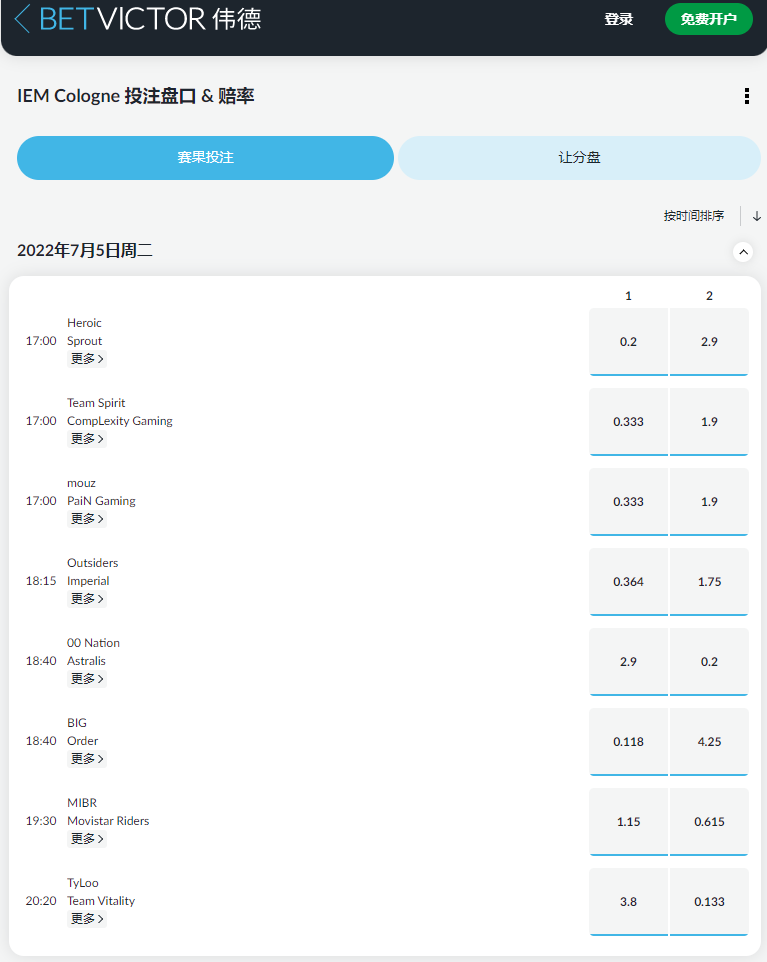Expand 更多 for TyLoo vs Team Vitality match
Image resolution: width=767 pixels, height=962 pixels.
(86, 918)
